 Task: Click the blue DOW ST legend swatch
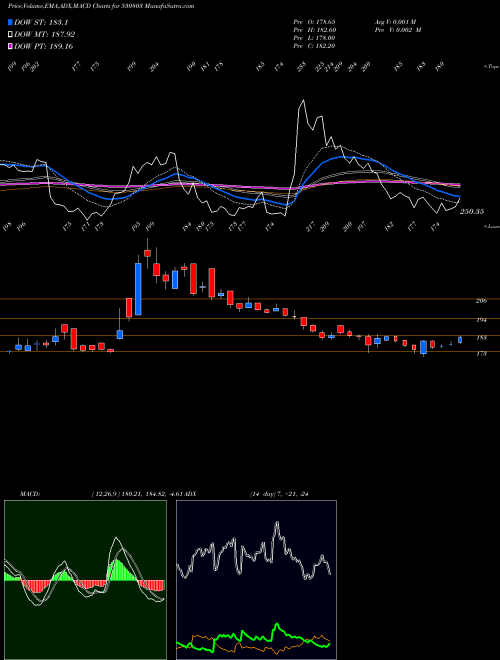10,22
